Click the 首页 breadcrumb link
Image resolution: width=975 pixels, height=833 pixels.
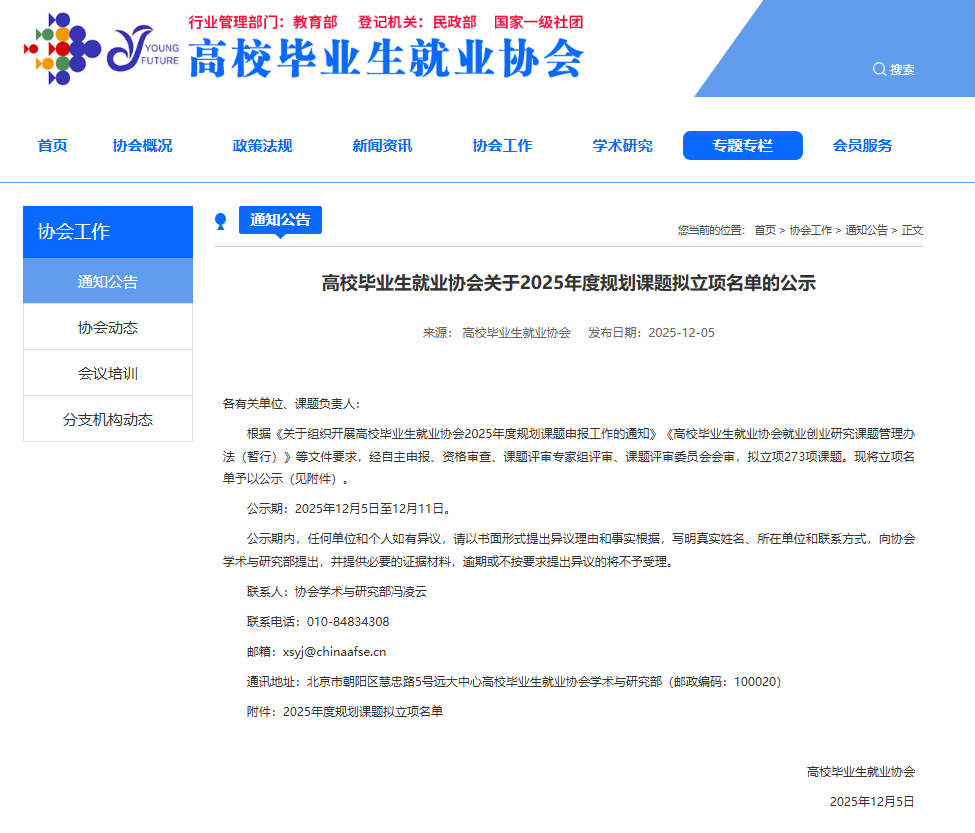[765, 230]
